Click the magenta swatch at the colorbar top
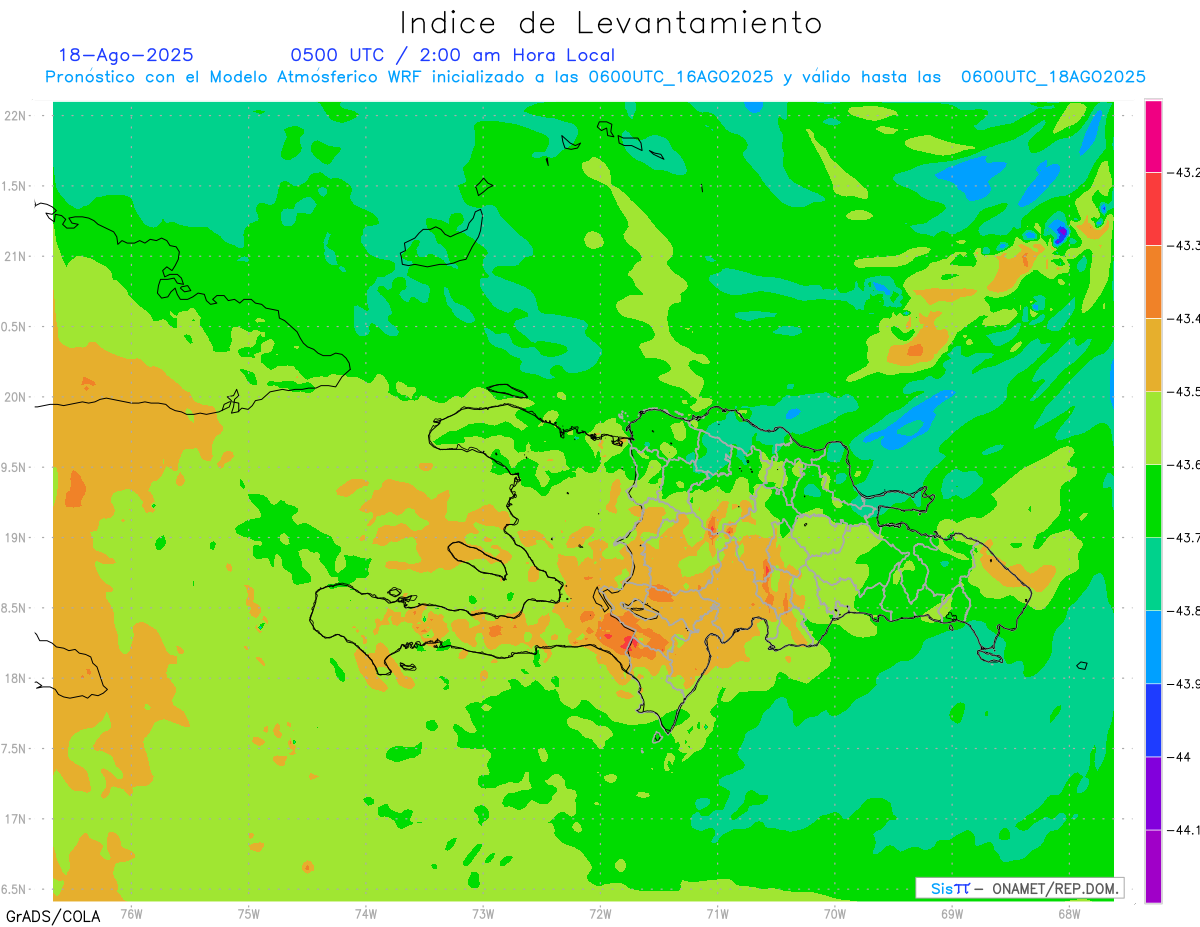 tap(1153, 136)
